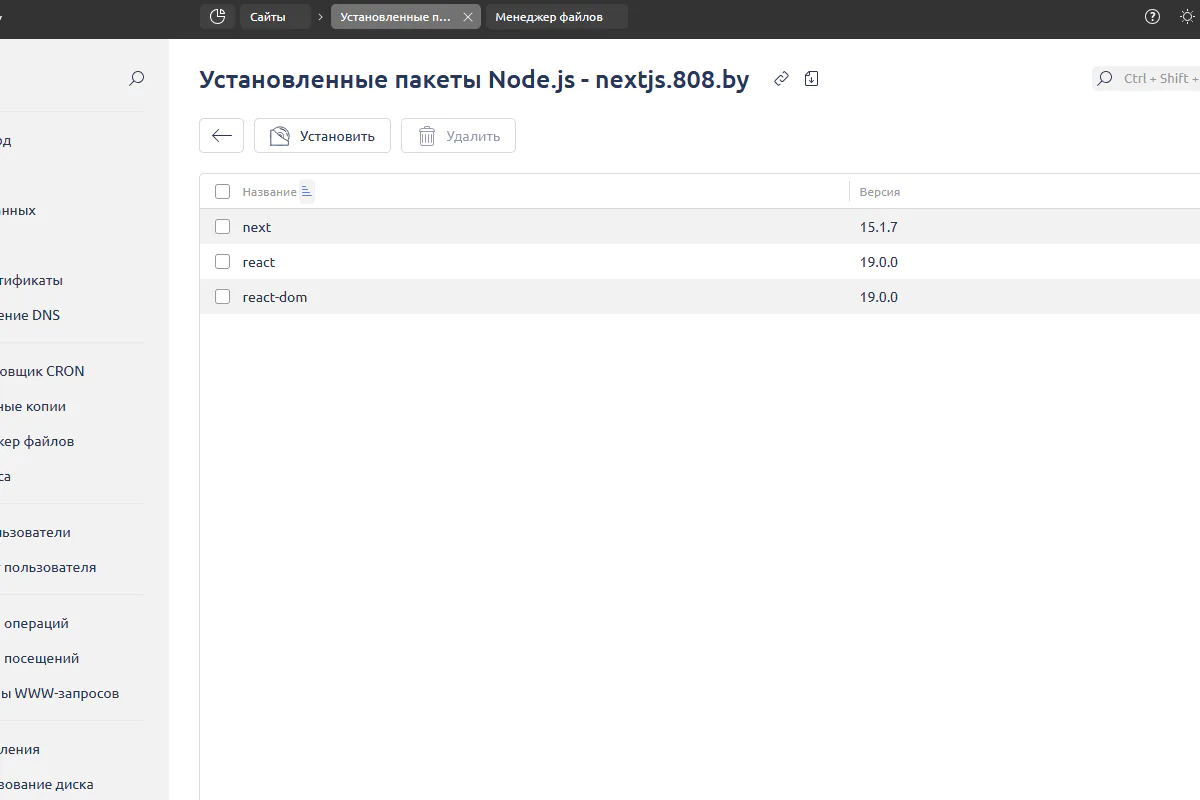Image resolution: width=1200 pixels, height=800 pixels.
Task: Switch to the Сайты tab
Action: [274, 17]
